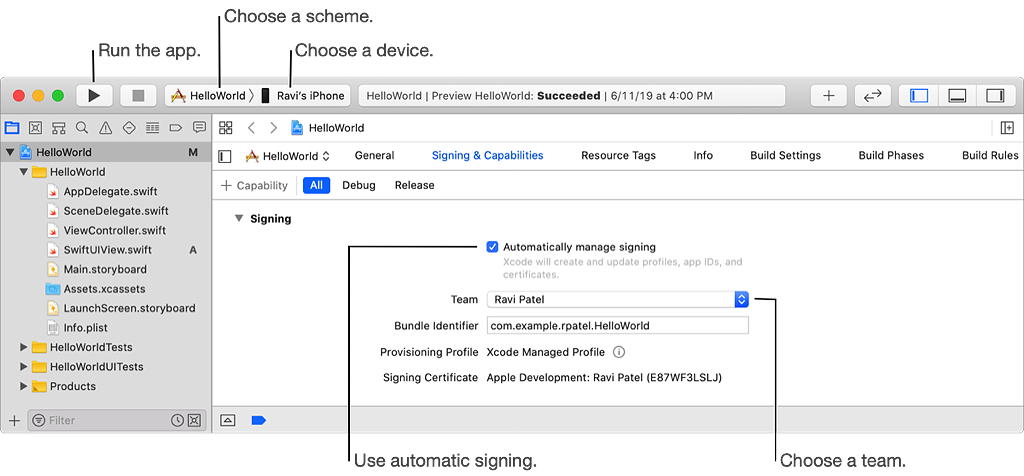Toggle breakpoints with blue tag icon

point(259,420)
